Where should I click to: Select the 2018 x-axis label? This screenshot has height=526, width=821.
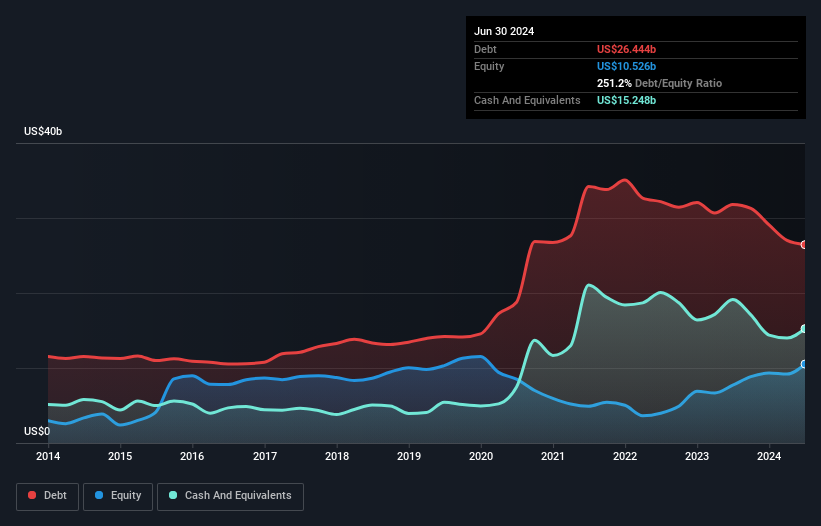337,456
